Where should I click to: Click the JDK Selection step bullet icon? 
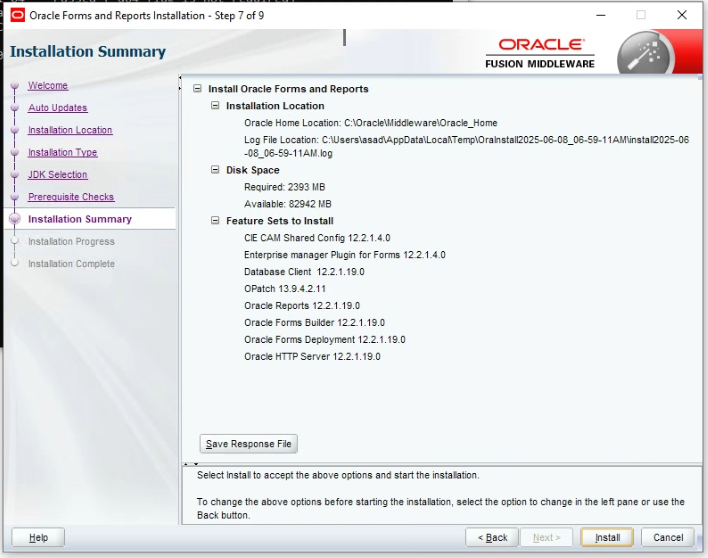tap(15, 175)
